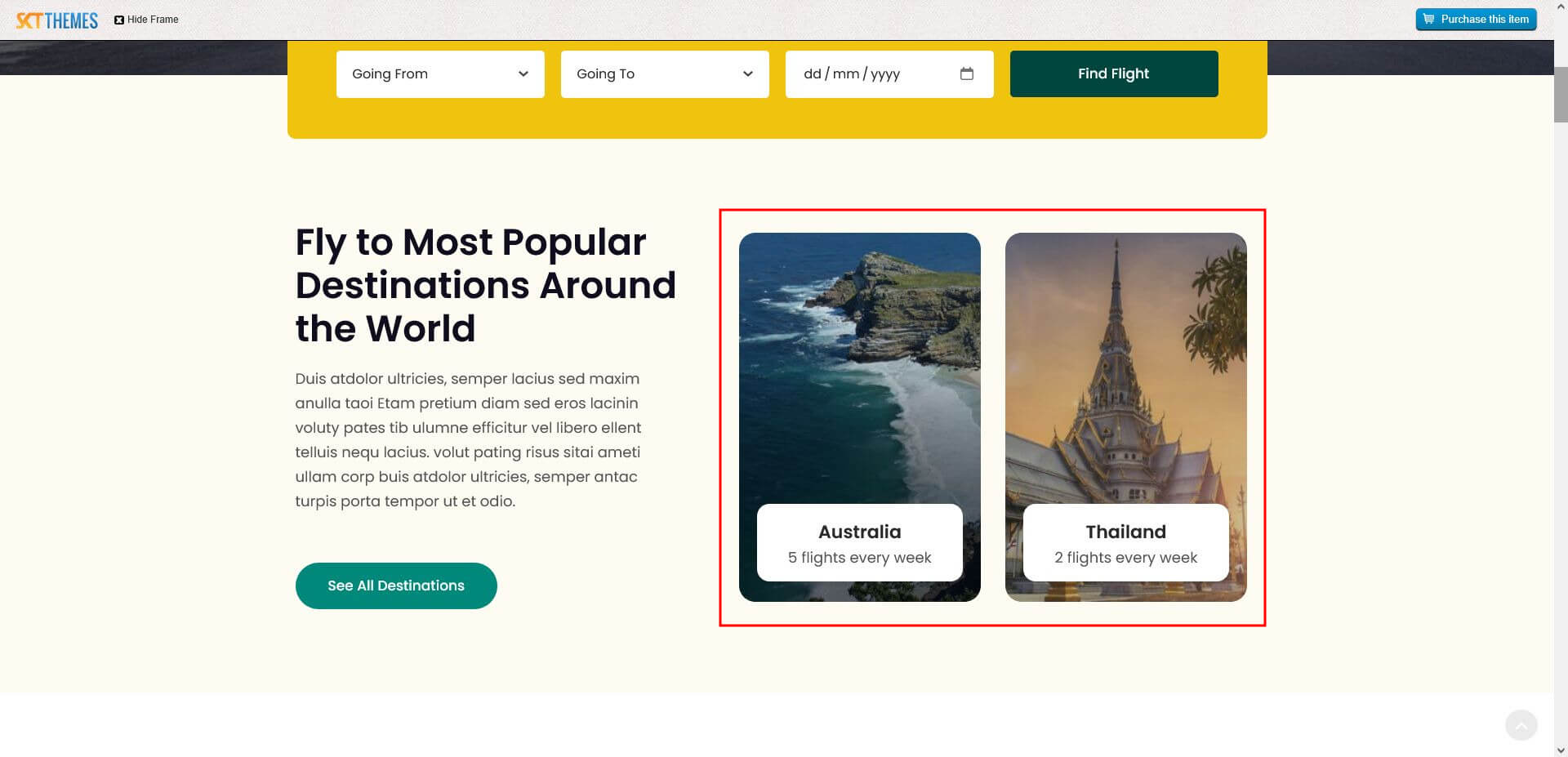Open the Going To dropdown
Viewport: 1568px width, 757px height.
click(665, 74)
